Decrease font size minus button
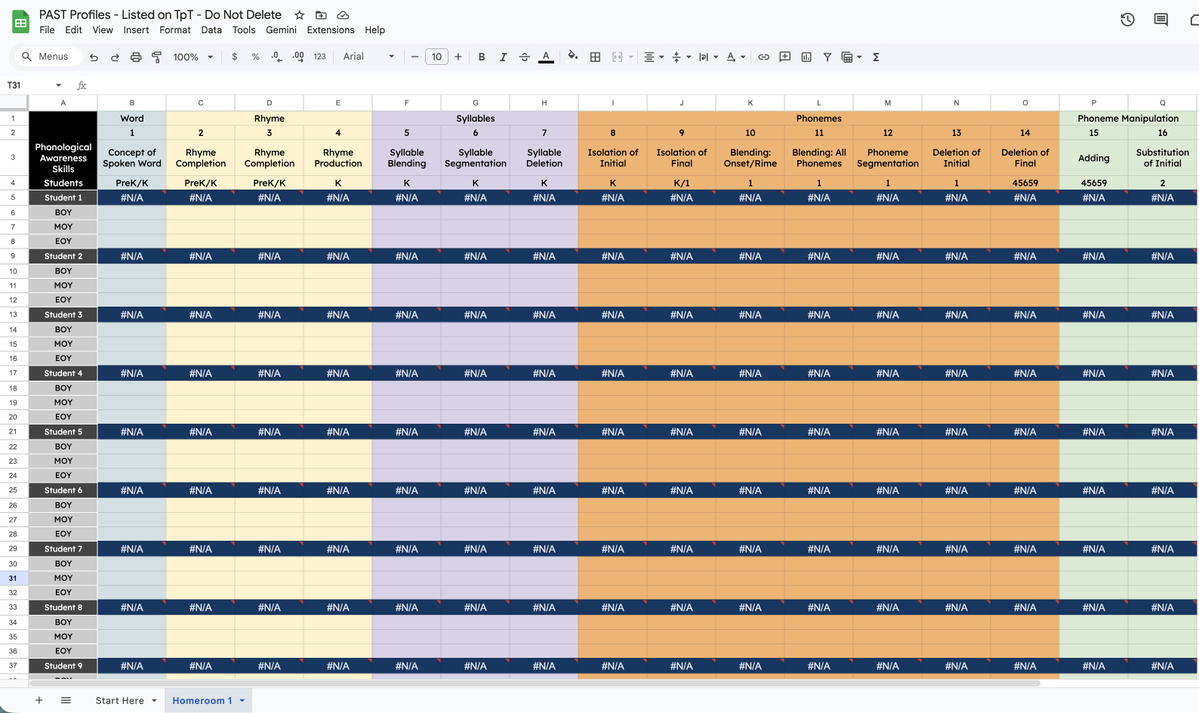The image size is (1199, 713). click(x=414, y=57)
